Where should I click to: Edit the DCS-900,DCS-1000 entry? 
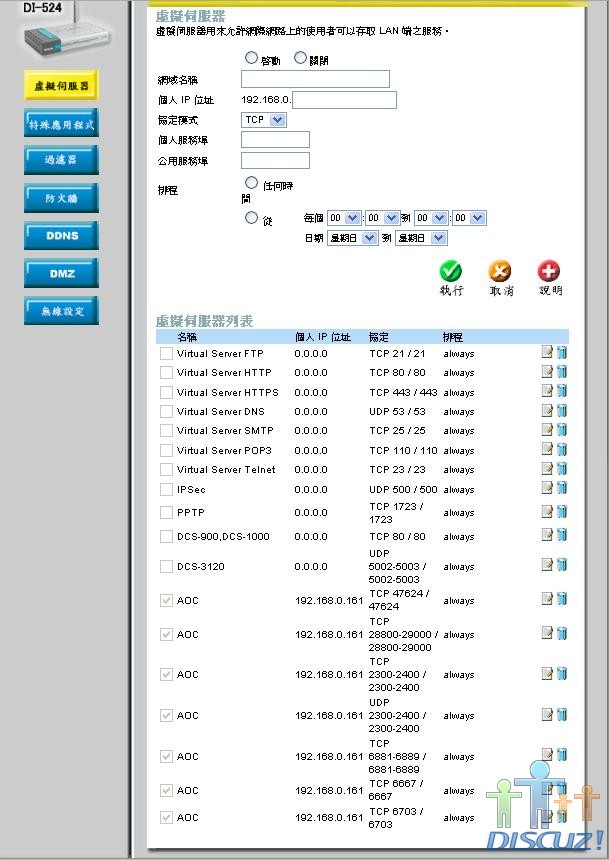pyautogui.click(x=547, y=535)
